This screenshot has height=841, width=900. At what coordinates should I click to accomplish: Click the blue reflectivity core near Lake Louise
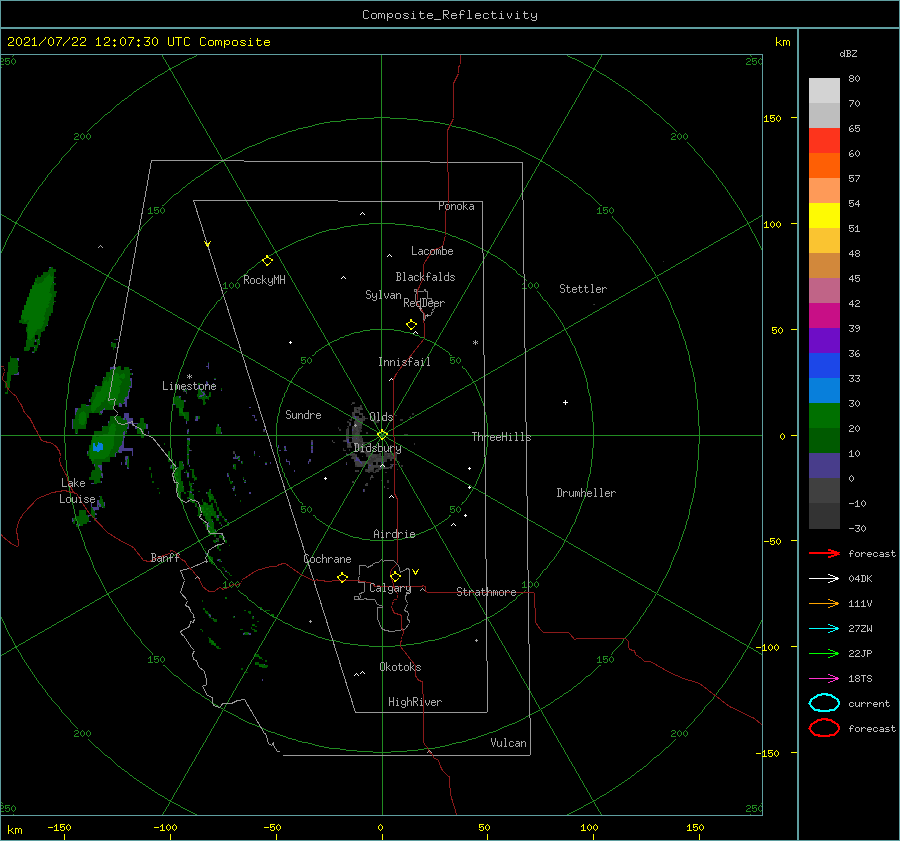pyautogui.click(x=98, y=446)
